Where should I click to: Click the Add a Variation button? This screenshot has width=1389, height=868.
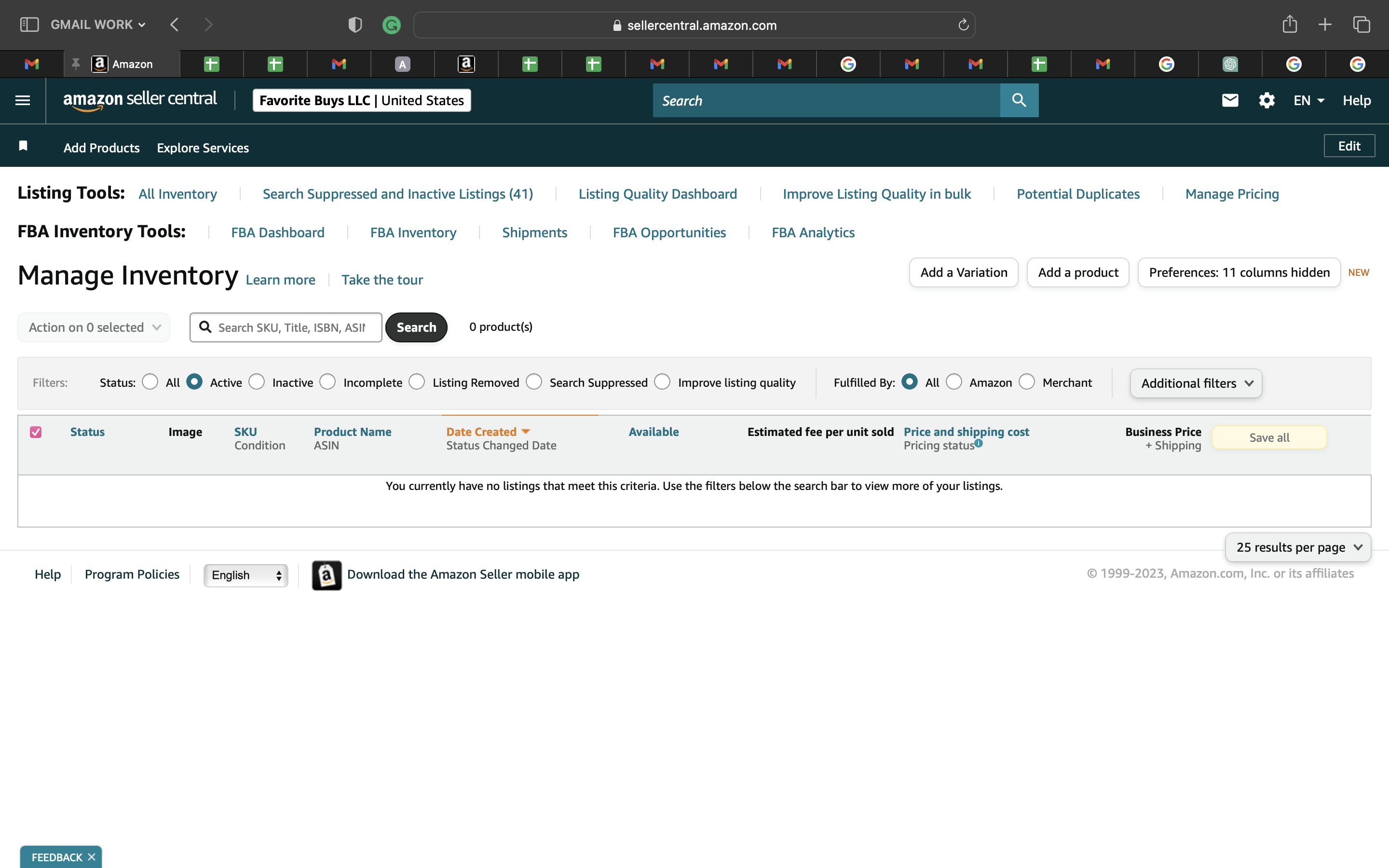click(964, 272)
